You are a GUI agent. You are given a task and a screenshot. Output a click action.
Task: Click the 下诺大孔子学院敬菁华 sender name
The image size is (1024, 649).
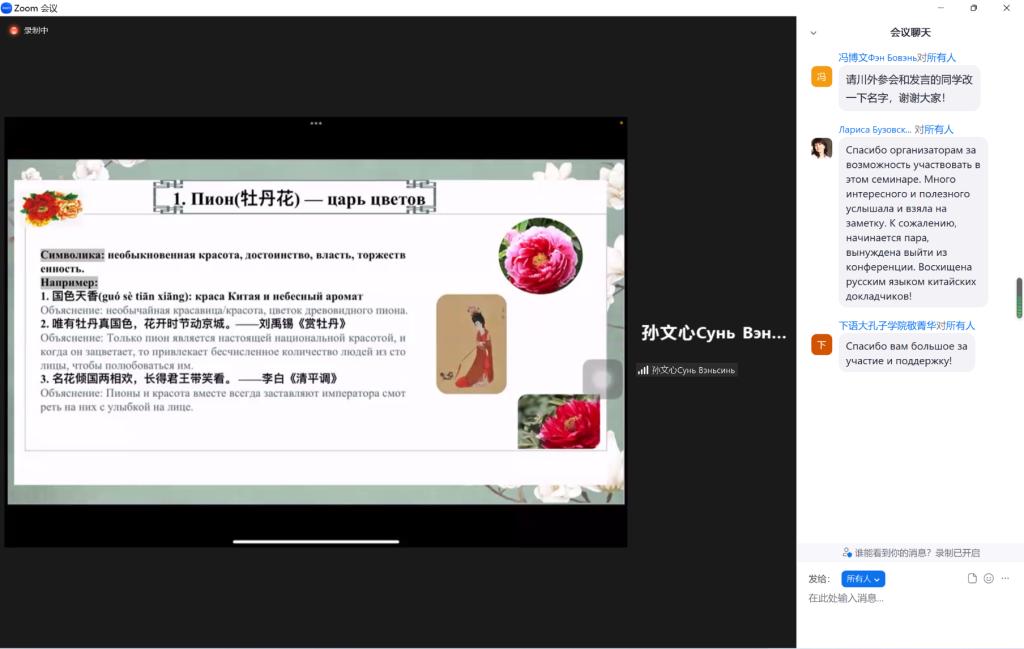(886, 326)
